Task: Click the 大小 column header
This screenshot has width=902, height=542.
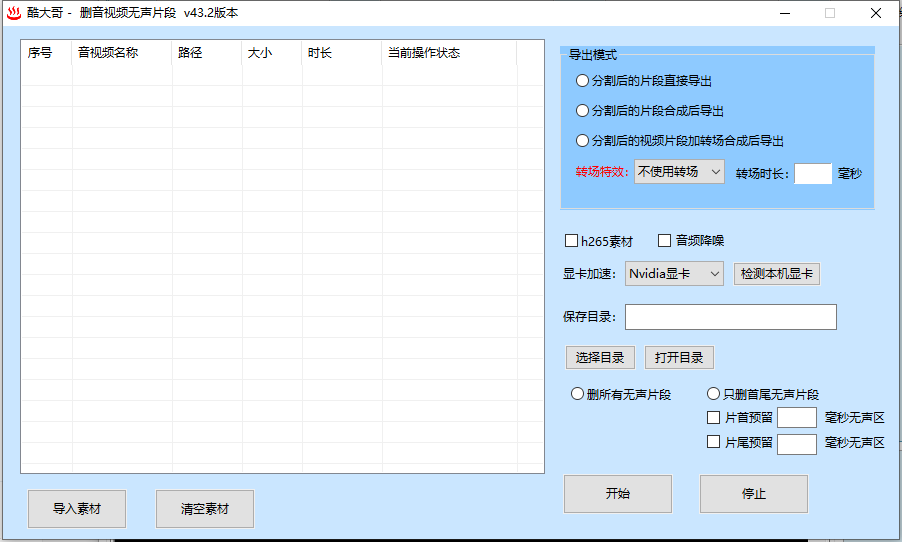Action: point(272,53)
